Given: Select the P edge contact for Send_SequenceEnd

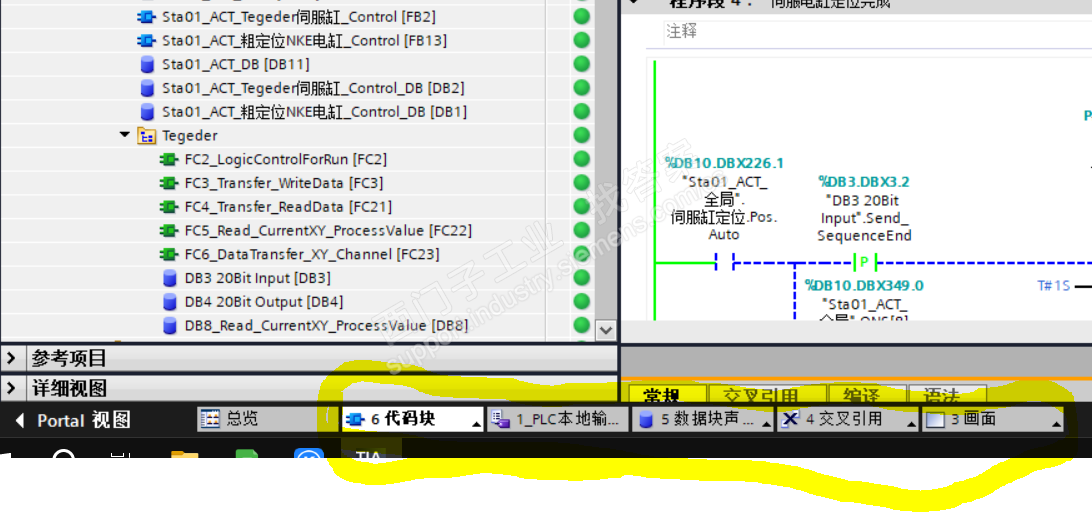Looking at the screenshot, I should click(864, 263).
